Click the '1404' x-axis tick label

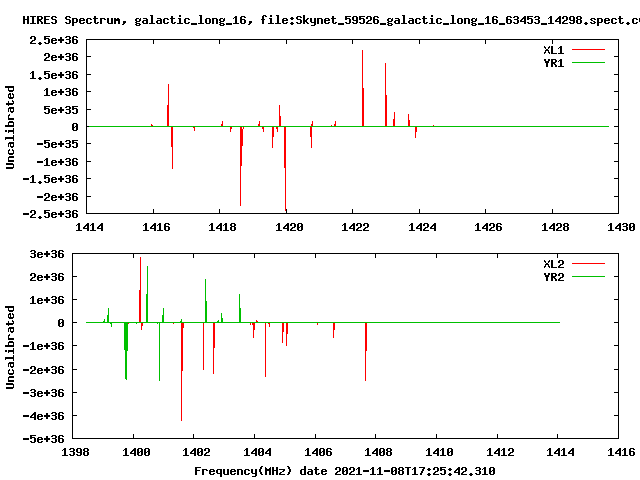257,452
